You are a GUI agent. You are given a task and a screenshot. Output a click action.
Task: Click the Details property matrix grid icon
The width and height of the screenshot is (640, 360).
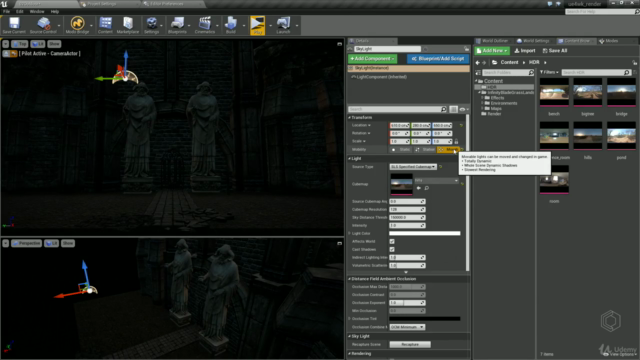pos(453,109)
